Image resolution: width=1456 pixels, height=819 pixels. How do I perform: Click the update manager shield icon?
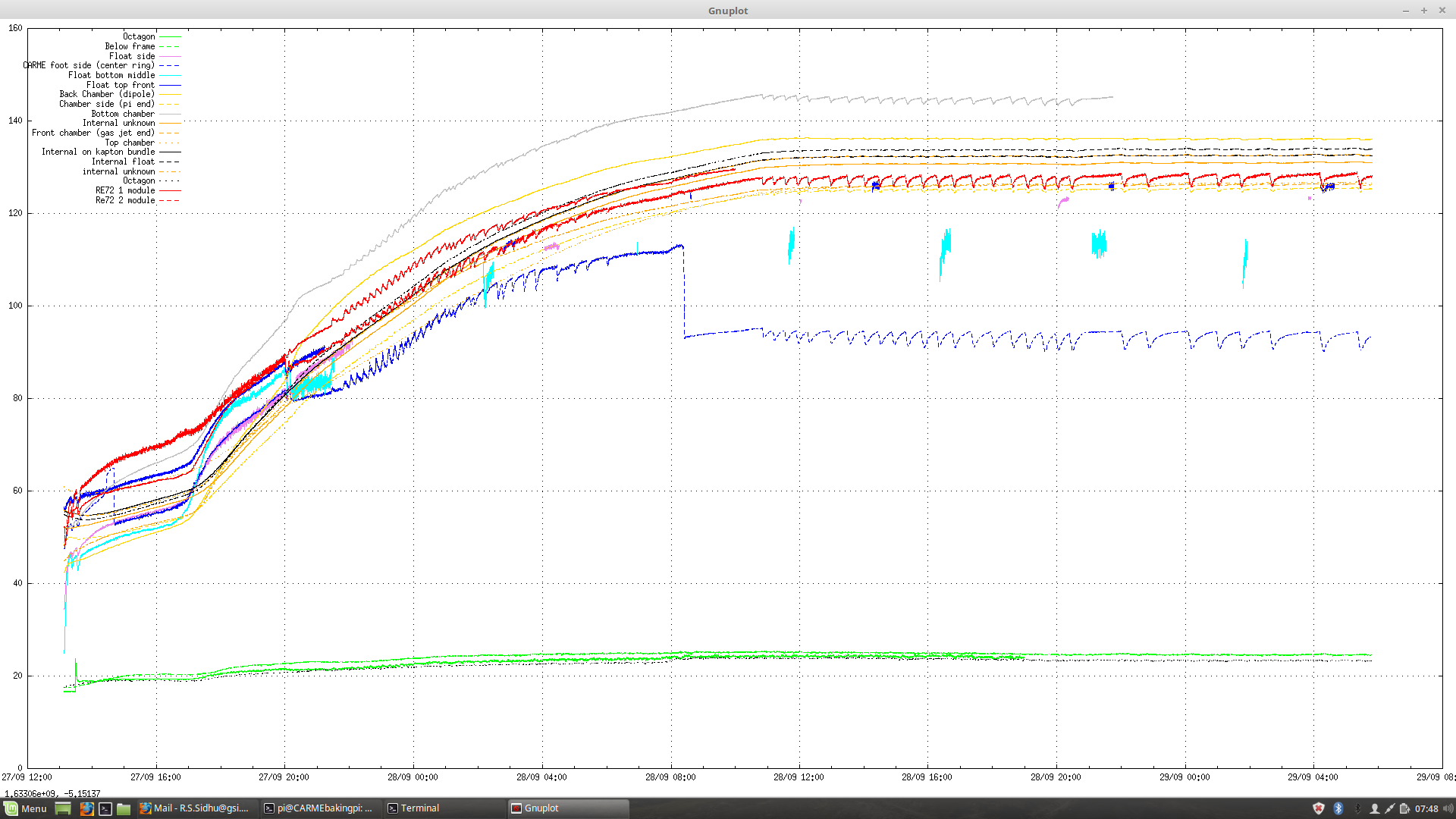coord(1319,808)
